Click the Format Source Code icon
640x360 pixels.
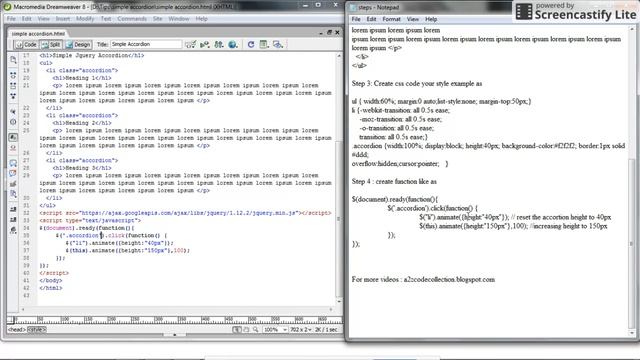[x=13, y=230]
